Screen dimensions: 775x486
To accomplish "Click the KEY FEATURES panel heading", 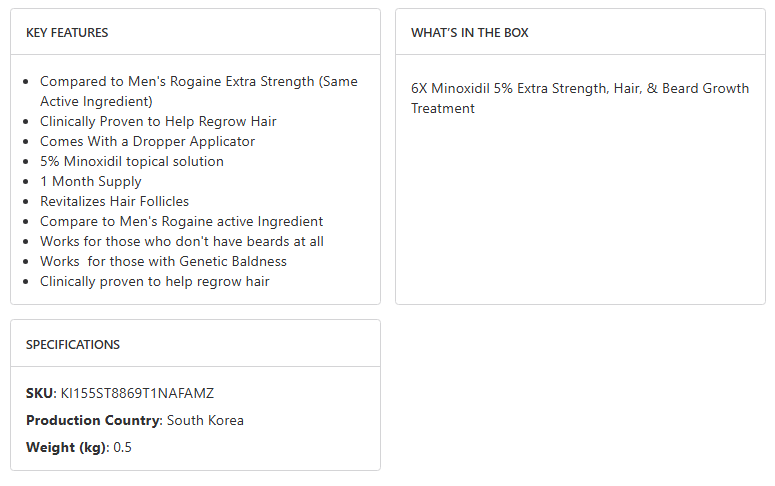I will click(x=67, y=33).
